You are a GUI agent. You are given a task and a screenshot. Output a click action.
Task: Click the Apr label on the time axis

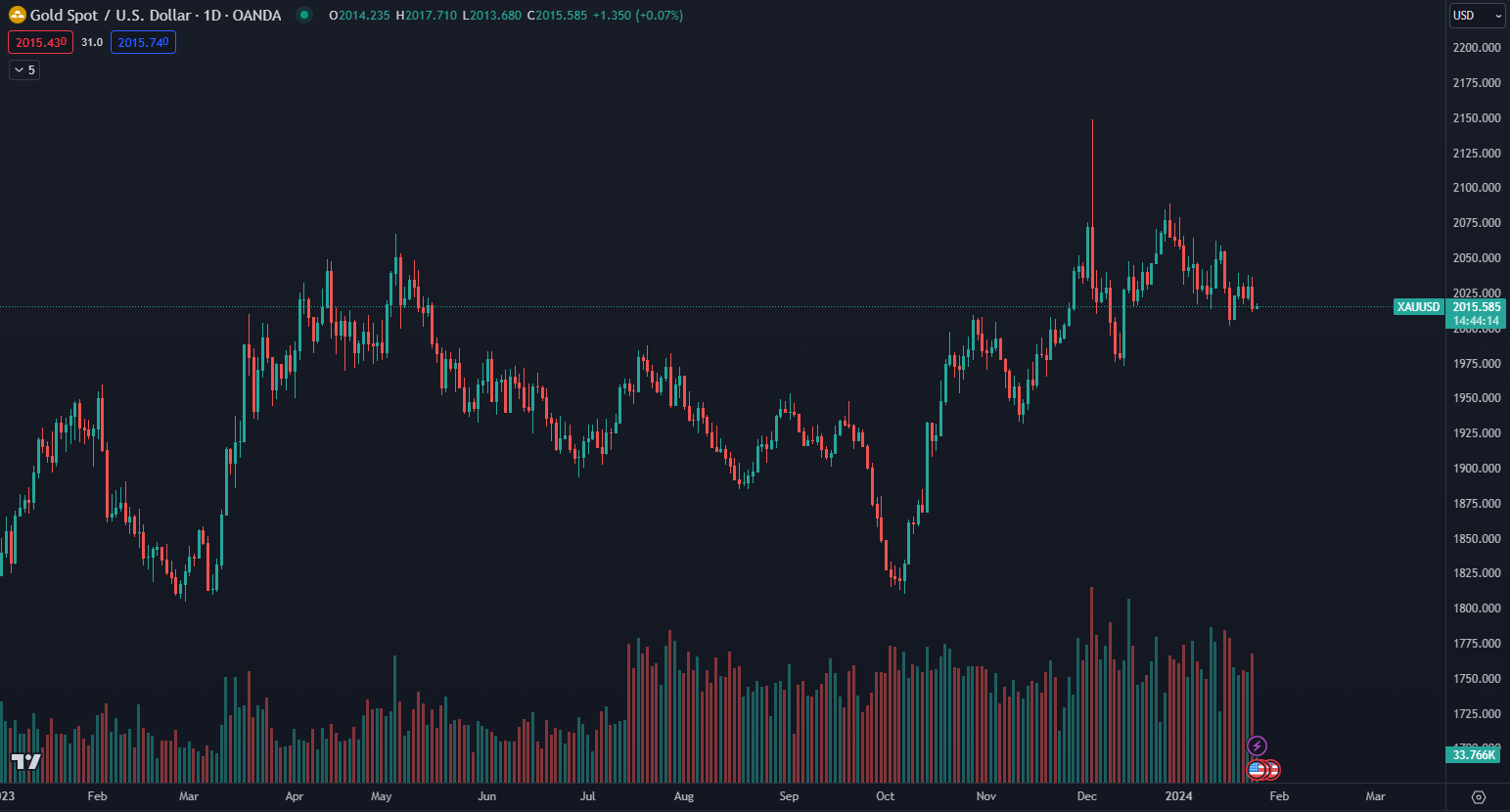pos(294,796)
